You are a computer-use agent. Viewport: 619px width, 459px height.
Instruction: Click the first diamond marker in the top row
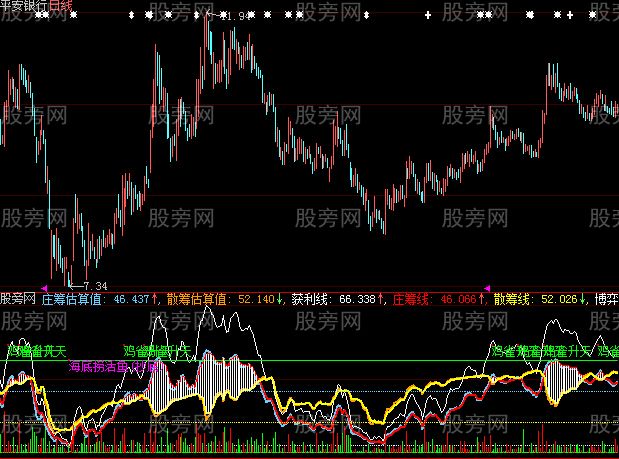[x=131, y=16]
